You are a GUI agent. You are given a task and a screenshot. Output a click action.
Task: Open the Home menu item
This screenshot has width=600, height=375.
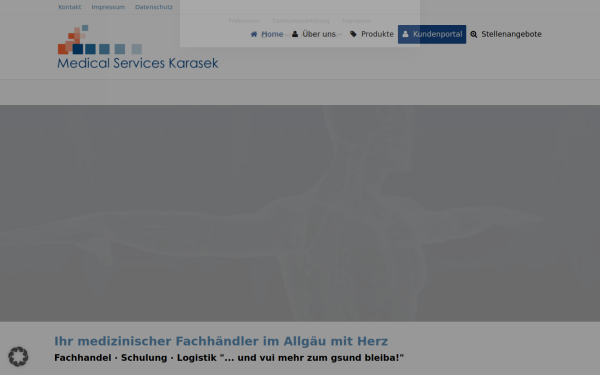coord(267,34)
